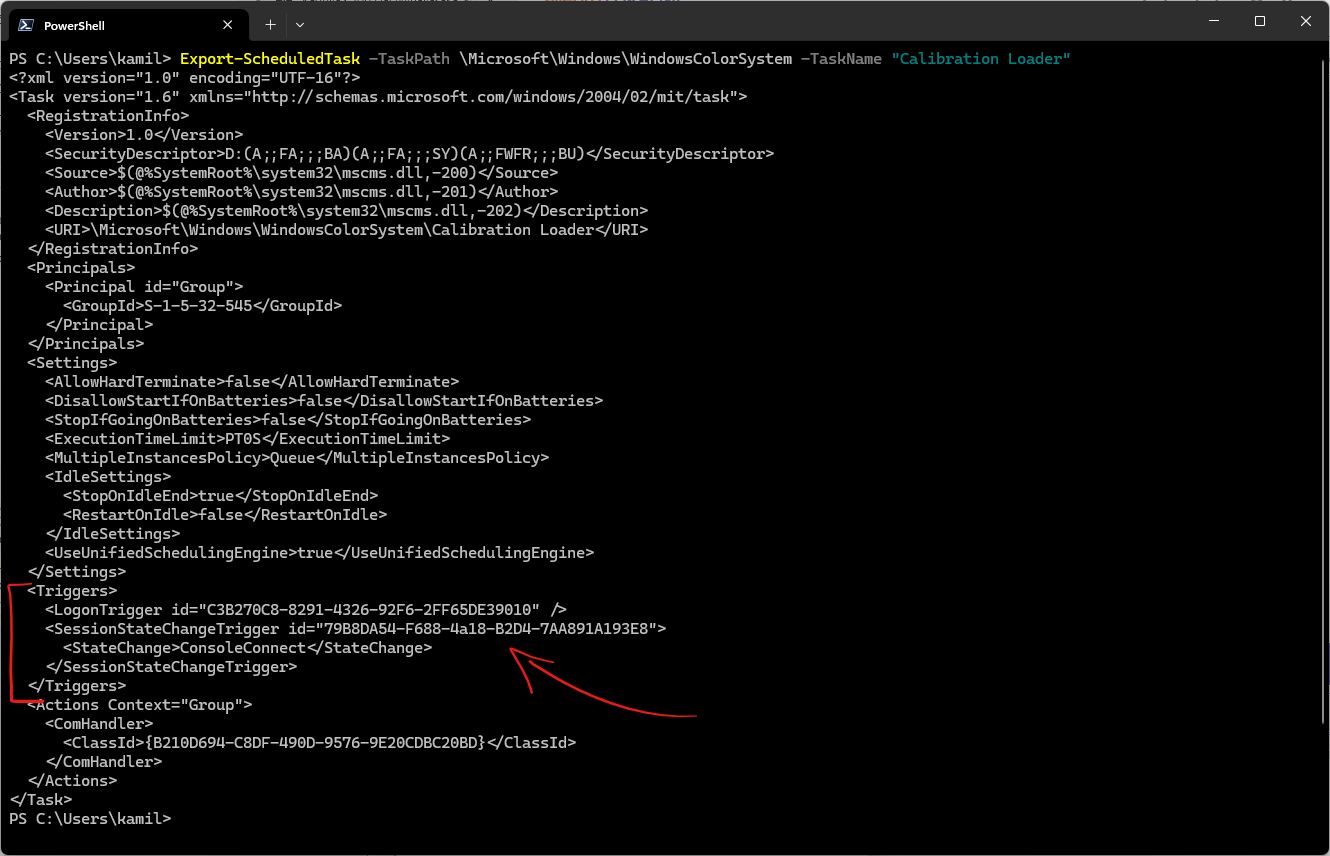Click the DisallowStartIfOnBatteries line
Screen dimensions: 1330x856
point(324,401)
